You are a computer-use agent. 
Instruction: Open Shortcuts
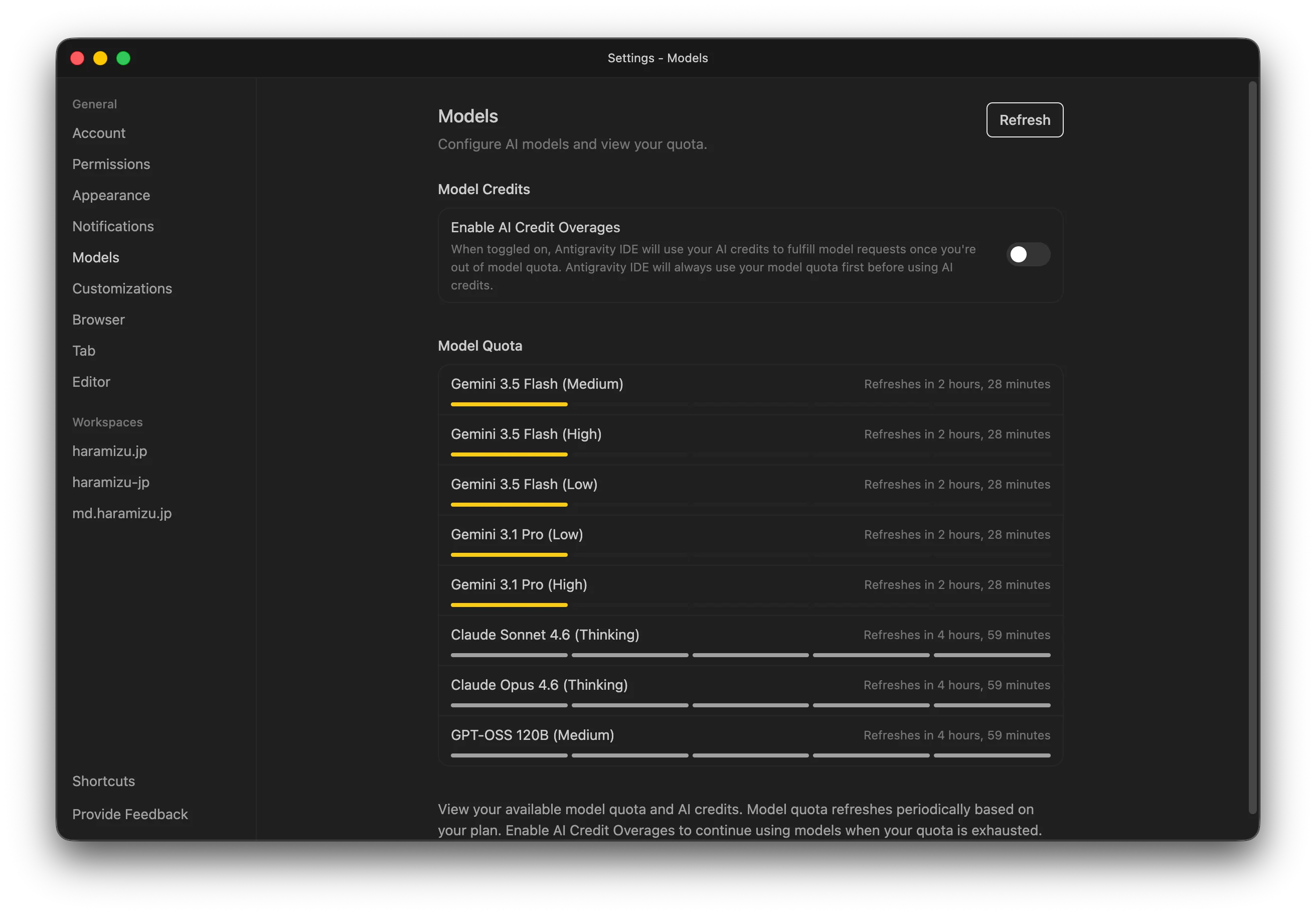tap(104, 781)
